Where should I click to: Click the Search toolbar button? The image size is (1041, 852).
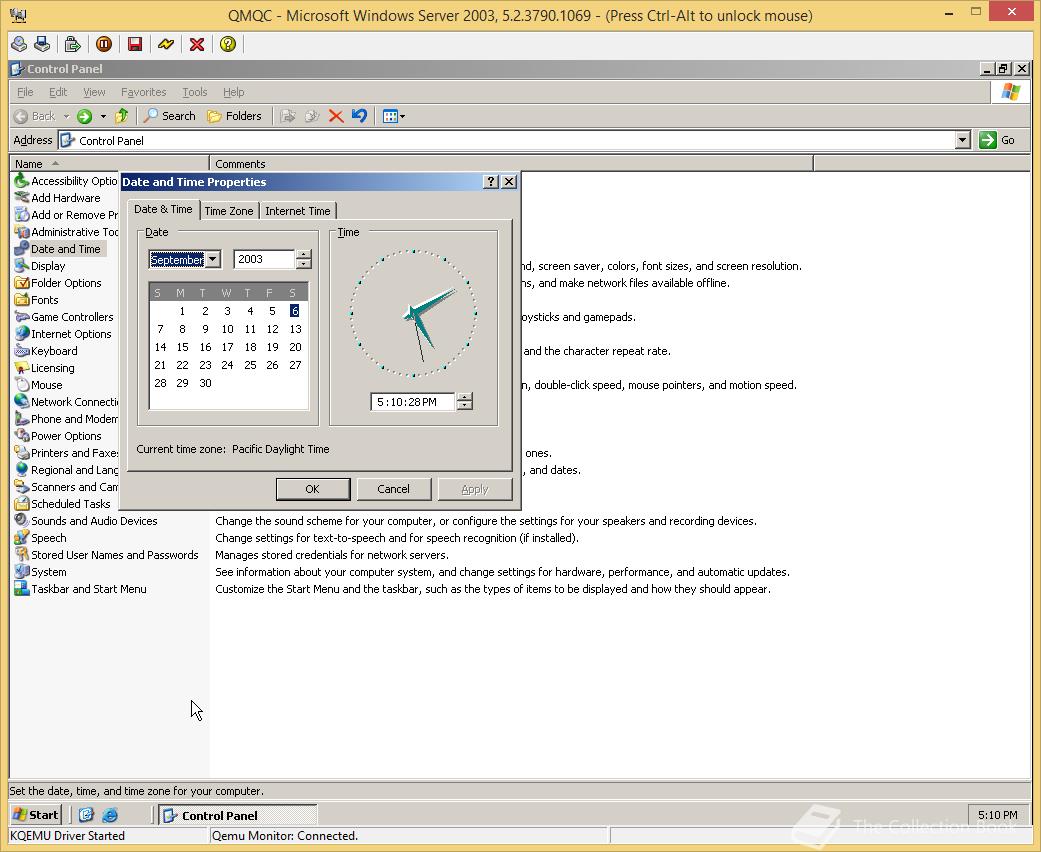click(170, 116)
